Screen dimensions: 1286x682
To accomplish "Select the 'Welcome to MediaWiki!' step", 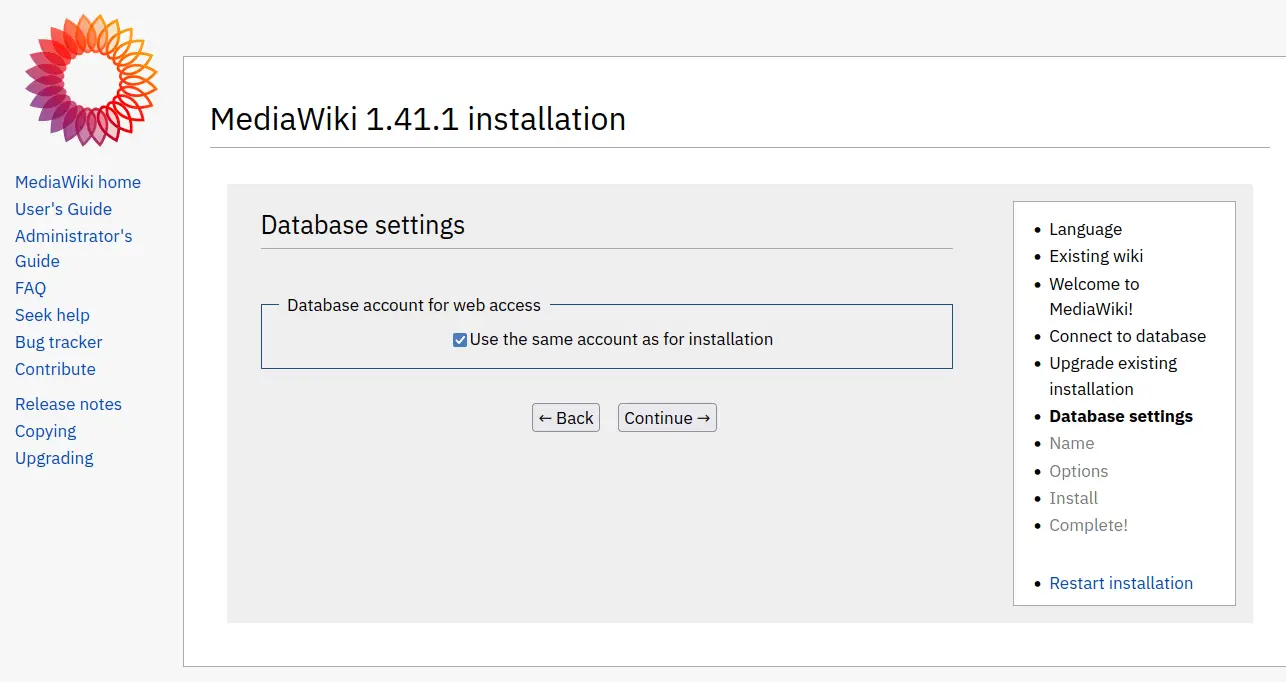I will click(x=1094, y=296).
